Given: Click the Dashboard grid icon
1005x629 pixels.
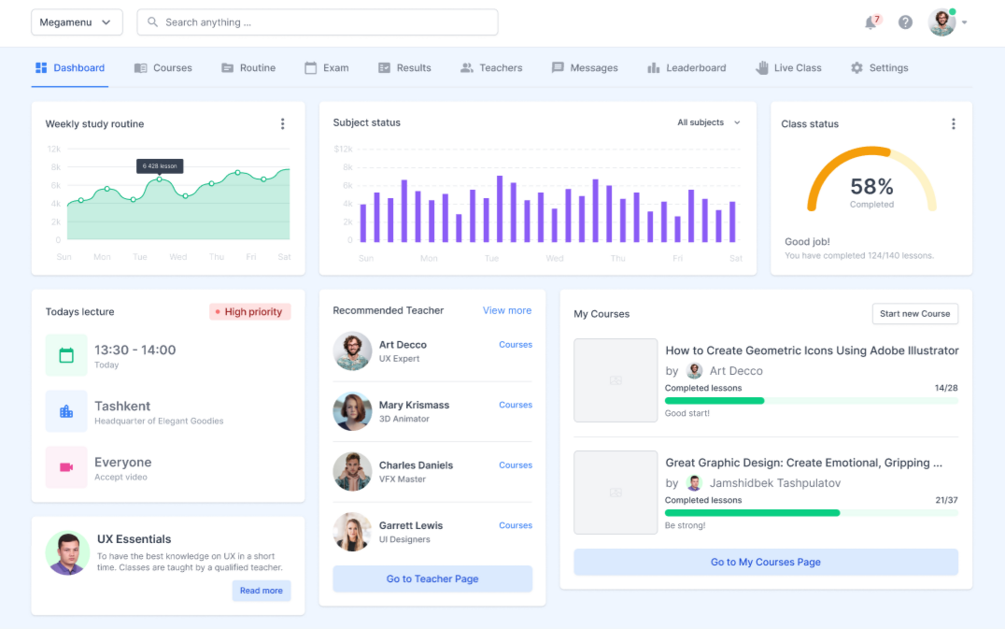Looking at the screenshot, I should click(x=41, y=67).
